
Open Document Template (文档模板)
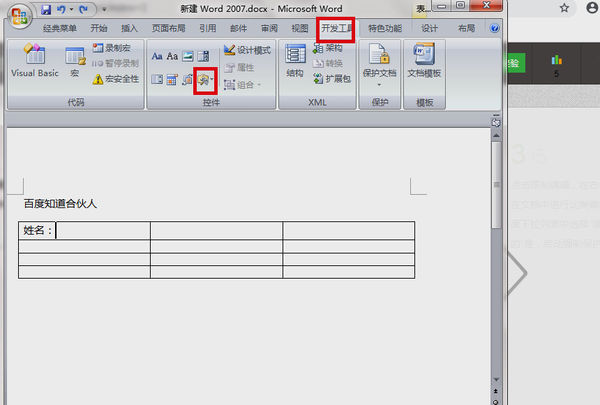(424, 60)
